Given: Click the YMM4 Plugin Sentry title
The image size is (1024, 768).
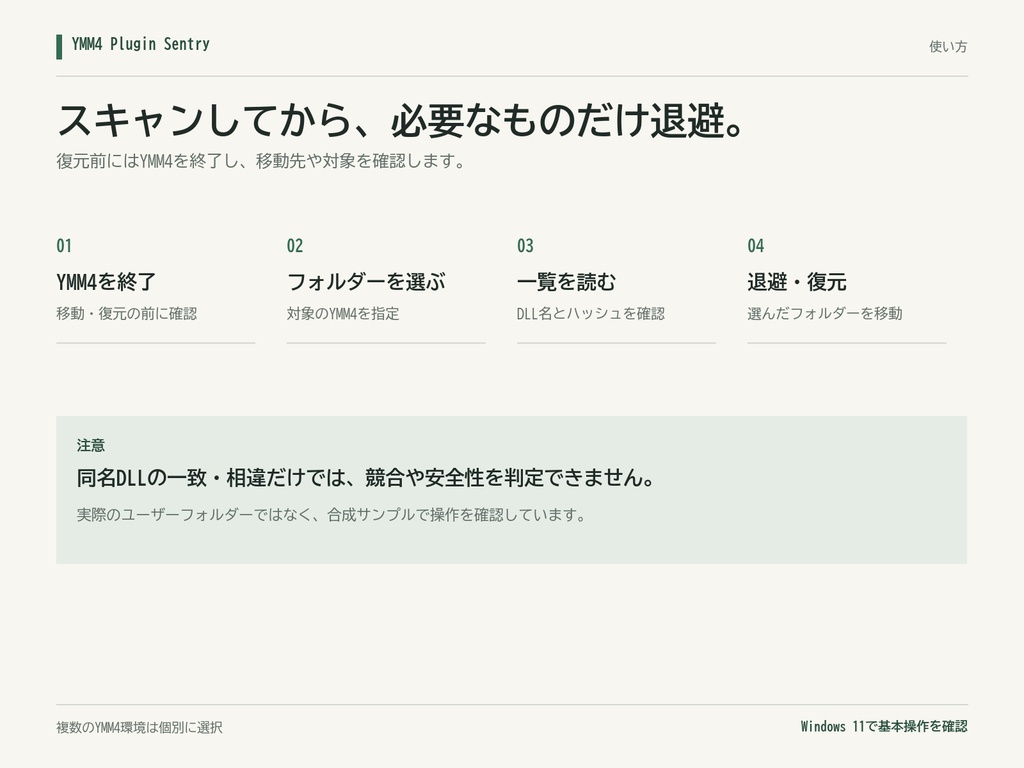Looking at the screenshot, I should [x=140, y=44].
